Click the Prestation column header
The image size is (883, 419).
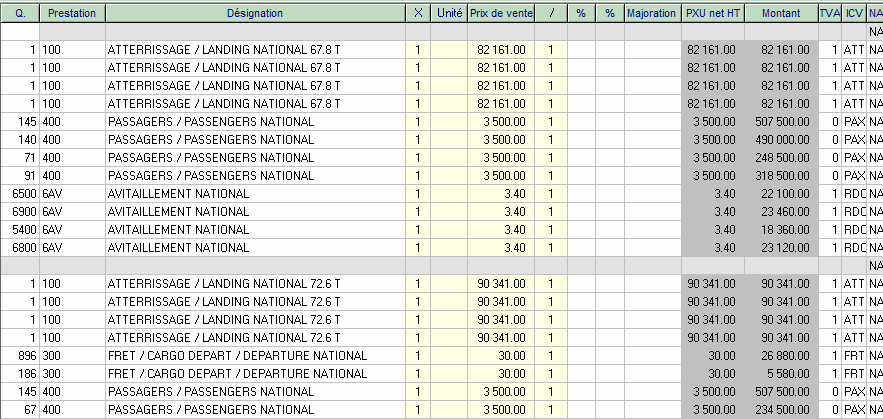tap(71, 13)
